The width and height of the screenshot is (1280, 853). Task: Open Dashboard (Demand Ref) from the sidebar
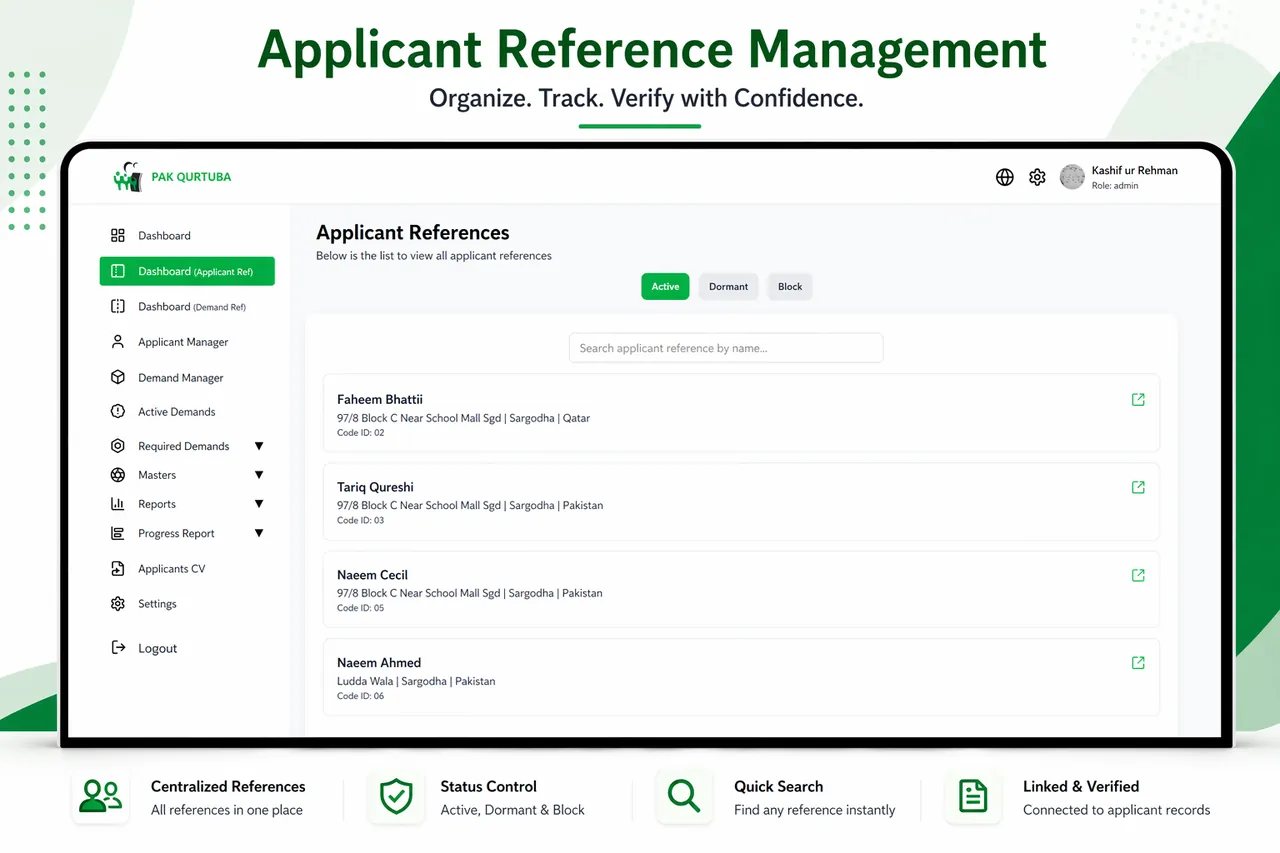[192, 307]
